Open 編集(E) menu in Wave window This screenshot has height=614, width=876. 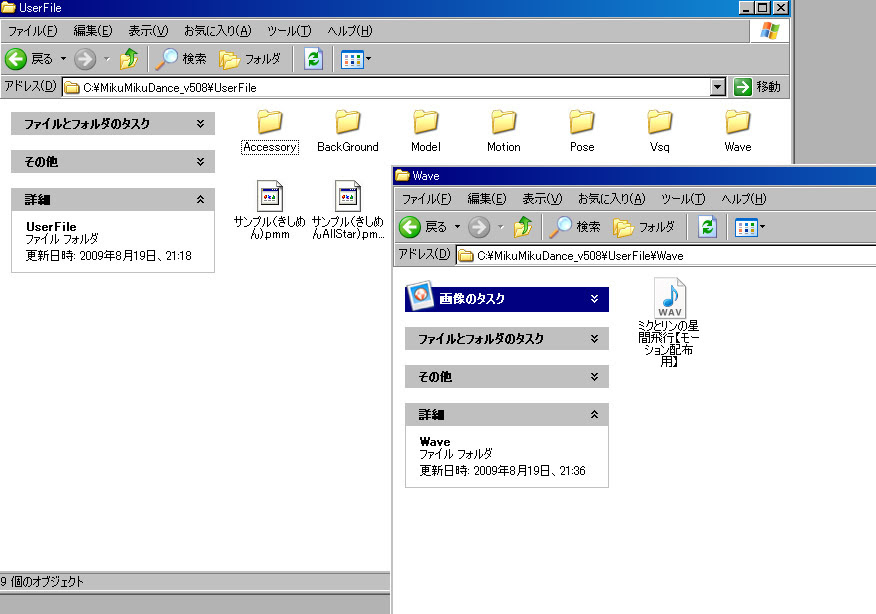point(487,199)
